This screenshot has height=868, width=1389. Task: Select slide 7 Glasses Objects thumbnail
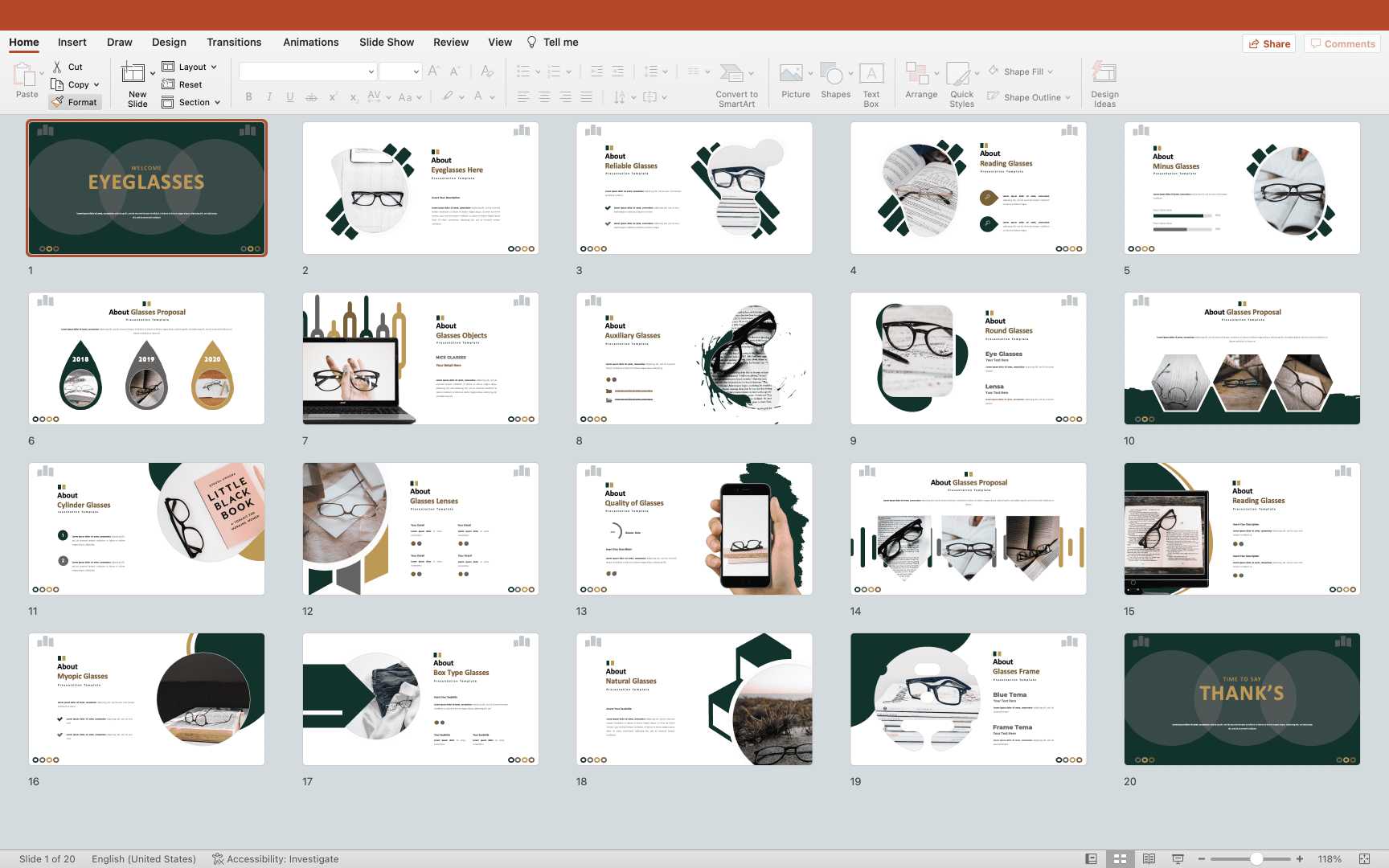point(420,358)
